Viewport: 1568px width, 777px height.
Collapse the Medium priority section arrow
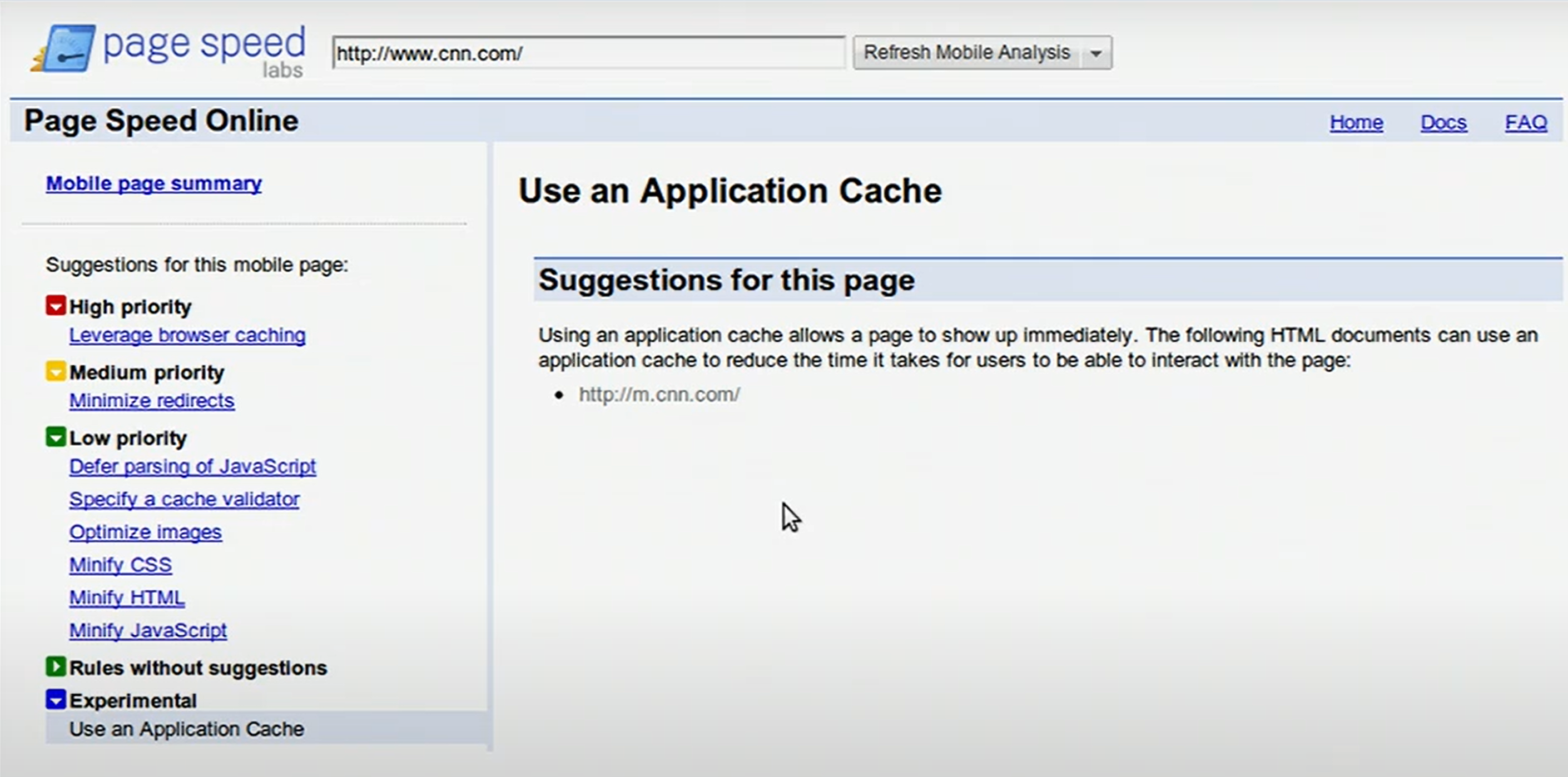pyautogui.click(x=56, y=371)
